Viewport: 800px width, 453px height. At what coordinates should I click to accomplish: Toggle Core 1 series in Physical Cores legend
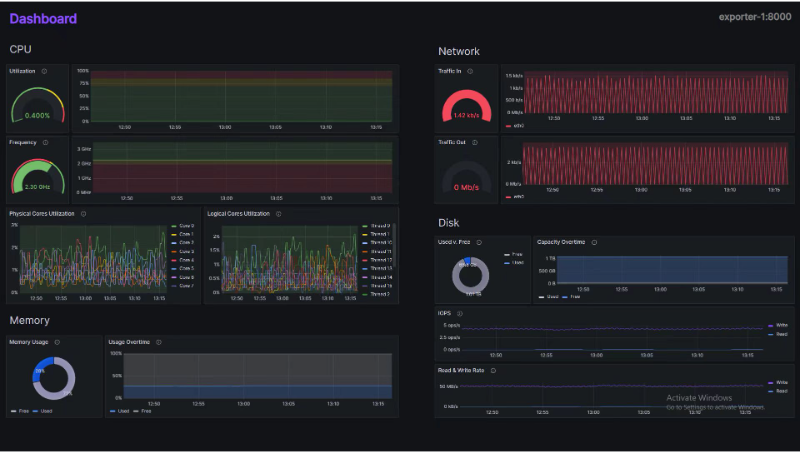(183, 235)
